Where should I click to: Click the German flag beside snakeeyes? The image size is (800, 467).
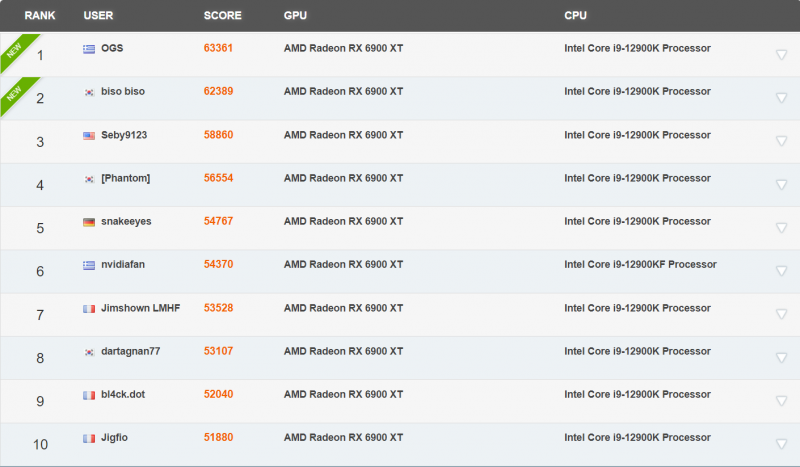(x=89, y=222)
